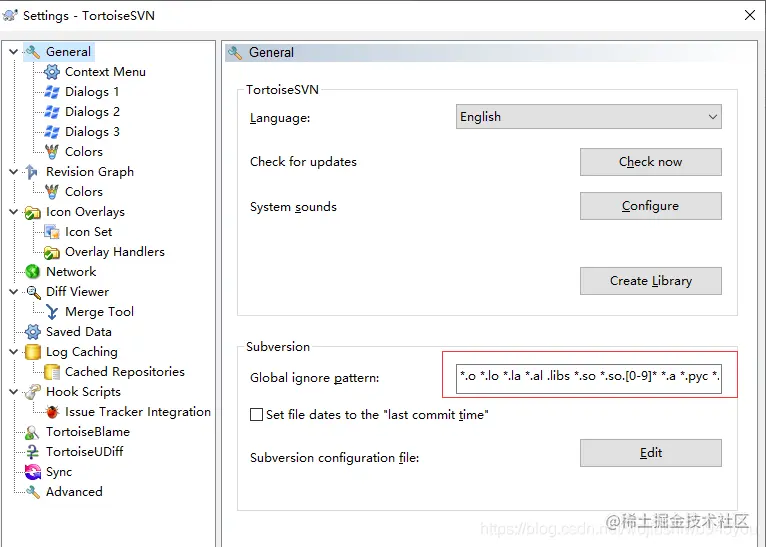Viewport: 766px width, 547px height.
Task: Click Configure for system sounds
Action: tap(651, 206)
